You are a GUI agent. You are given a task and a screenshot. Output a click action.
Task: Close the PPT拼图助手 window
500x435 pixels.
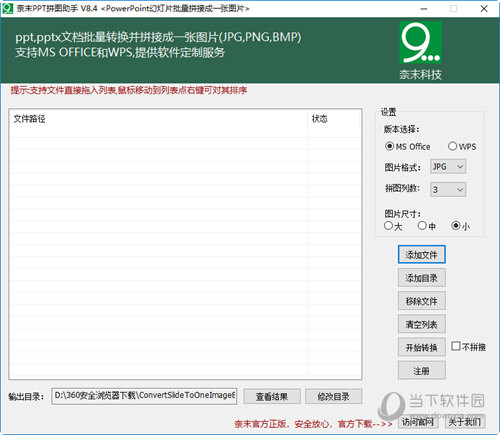(x=484, y=9)
